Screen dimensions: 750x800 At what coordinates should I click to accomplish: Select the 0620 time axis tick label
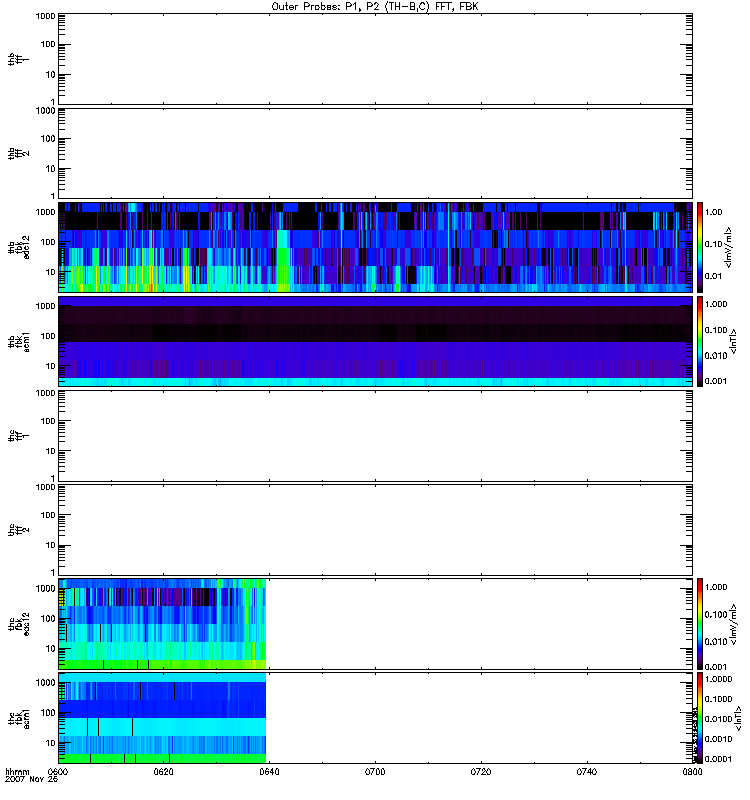point(164,773)
